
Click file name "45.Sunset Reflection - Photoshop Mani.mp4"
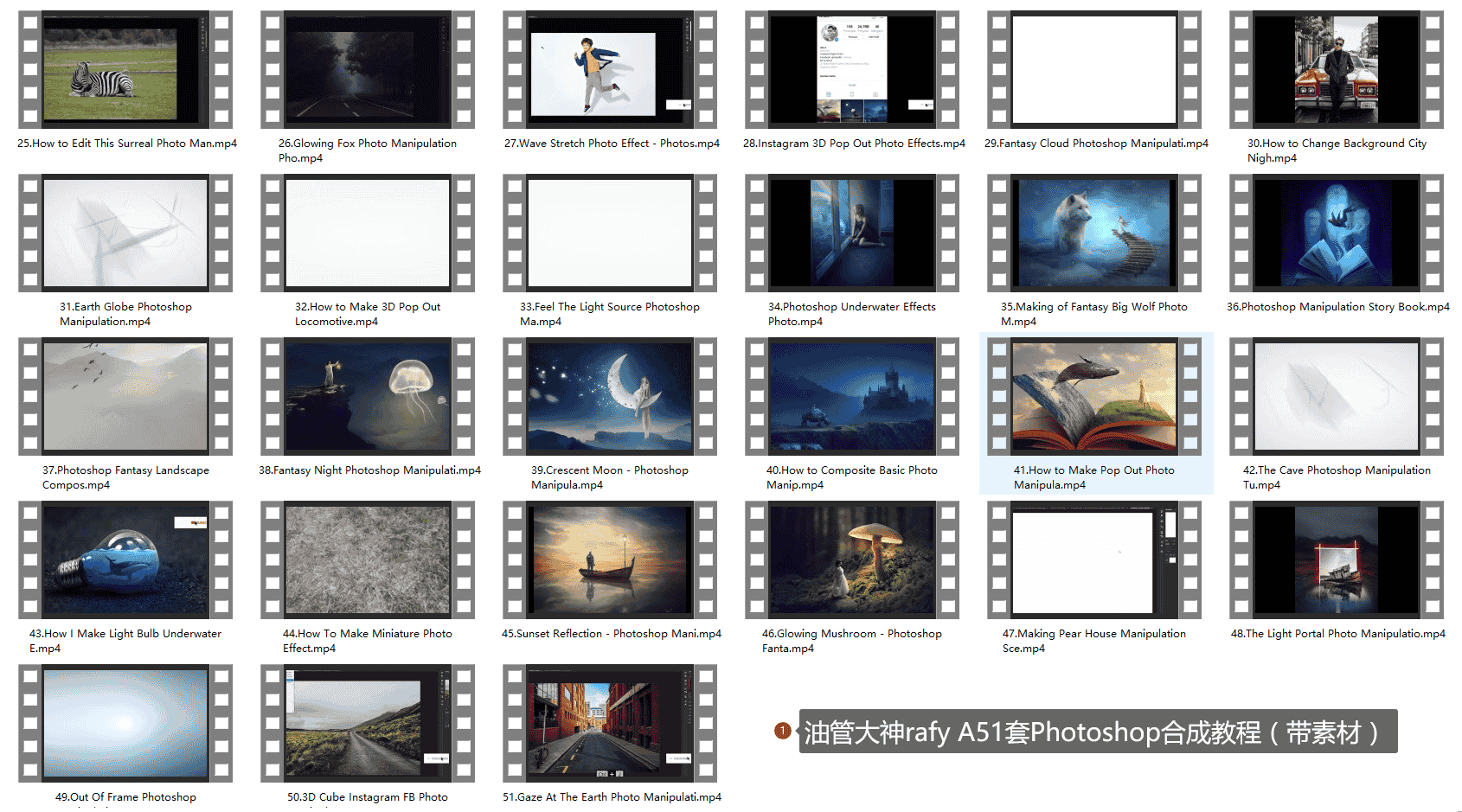pos(612,634)
